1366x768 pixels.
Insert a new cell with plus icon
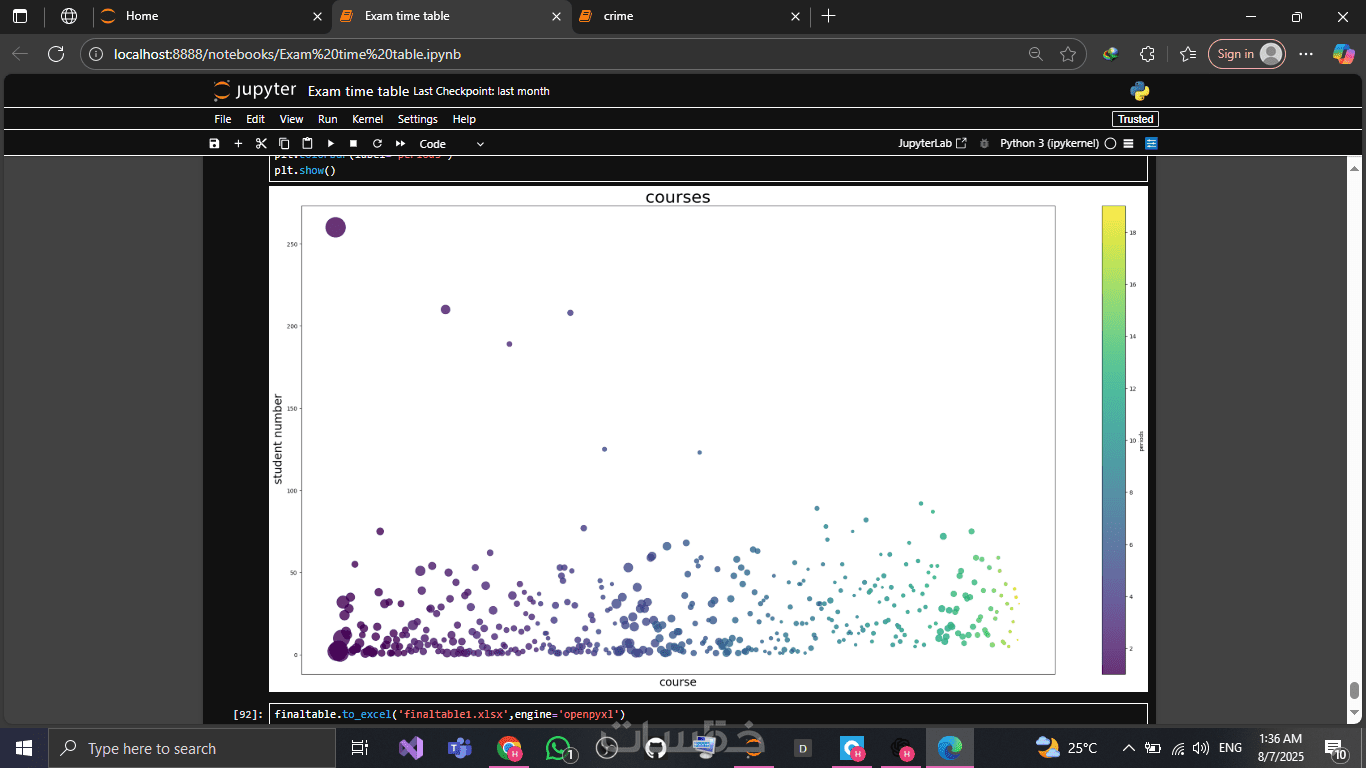click(x=238, y=144)
